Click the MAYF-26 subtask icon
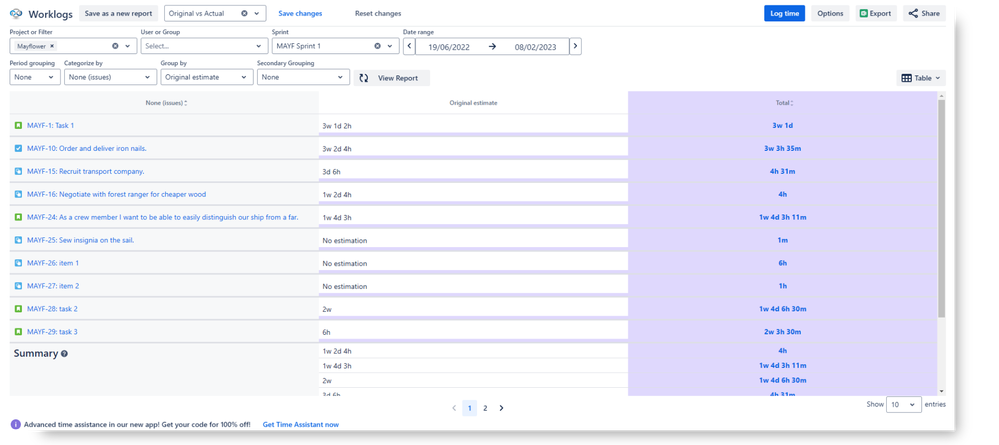The width and height of the screenshot is (999, 445). (18, 263)
